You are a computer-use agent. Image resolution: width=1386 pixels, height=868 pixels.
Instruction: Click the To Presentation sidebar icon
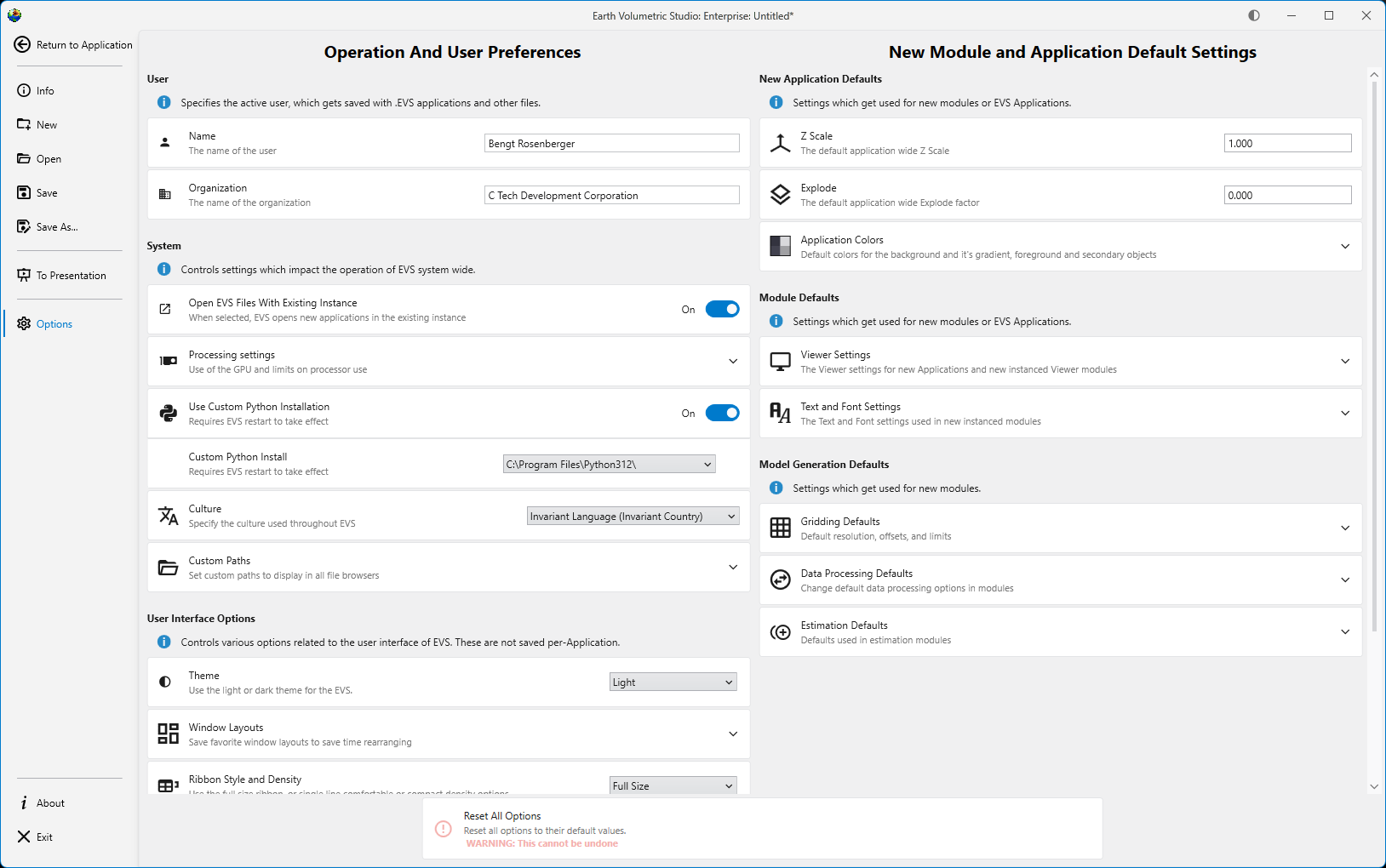pyautogui.click(x=23, y=274)
